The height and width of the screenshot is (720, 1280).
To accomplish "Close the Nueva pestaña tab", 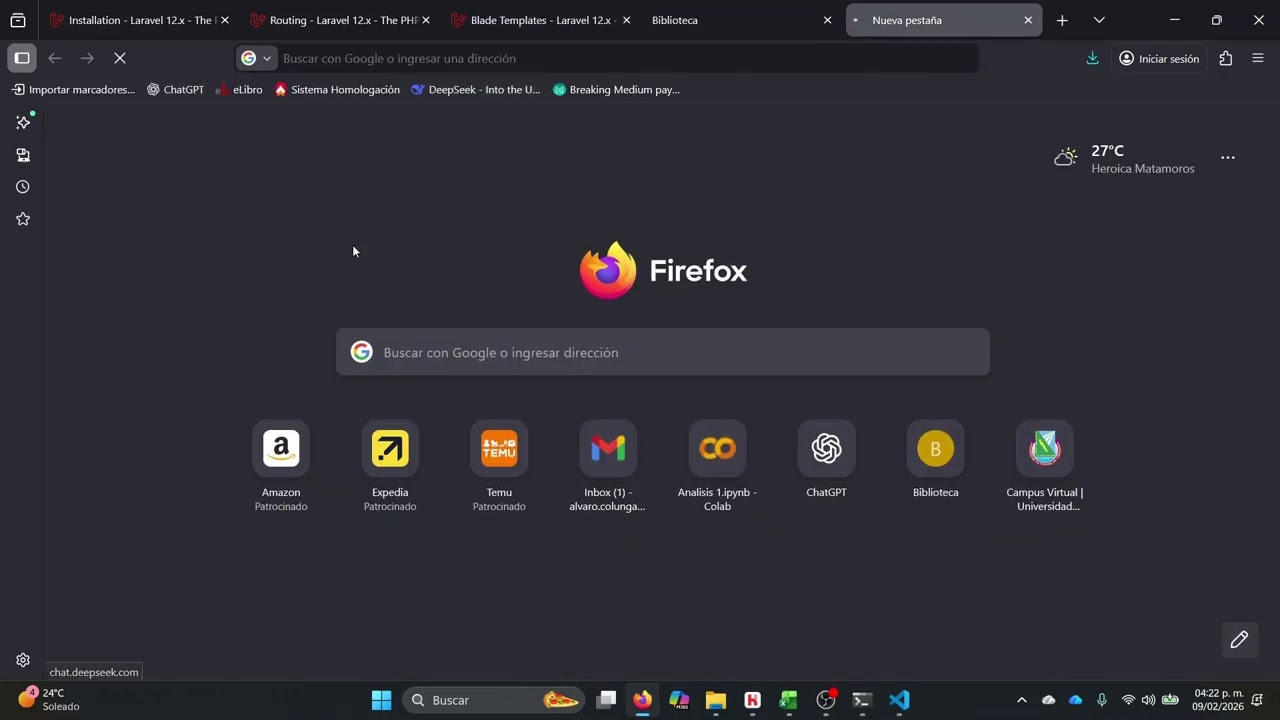I will pos(1028,20).
